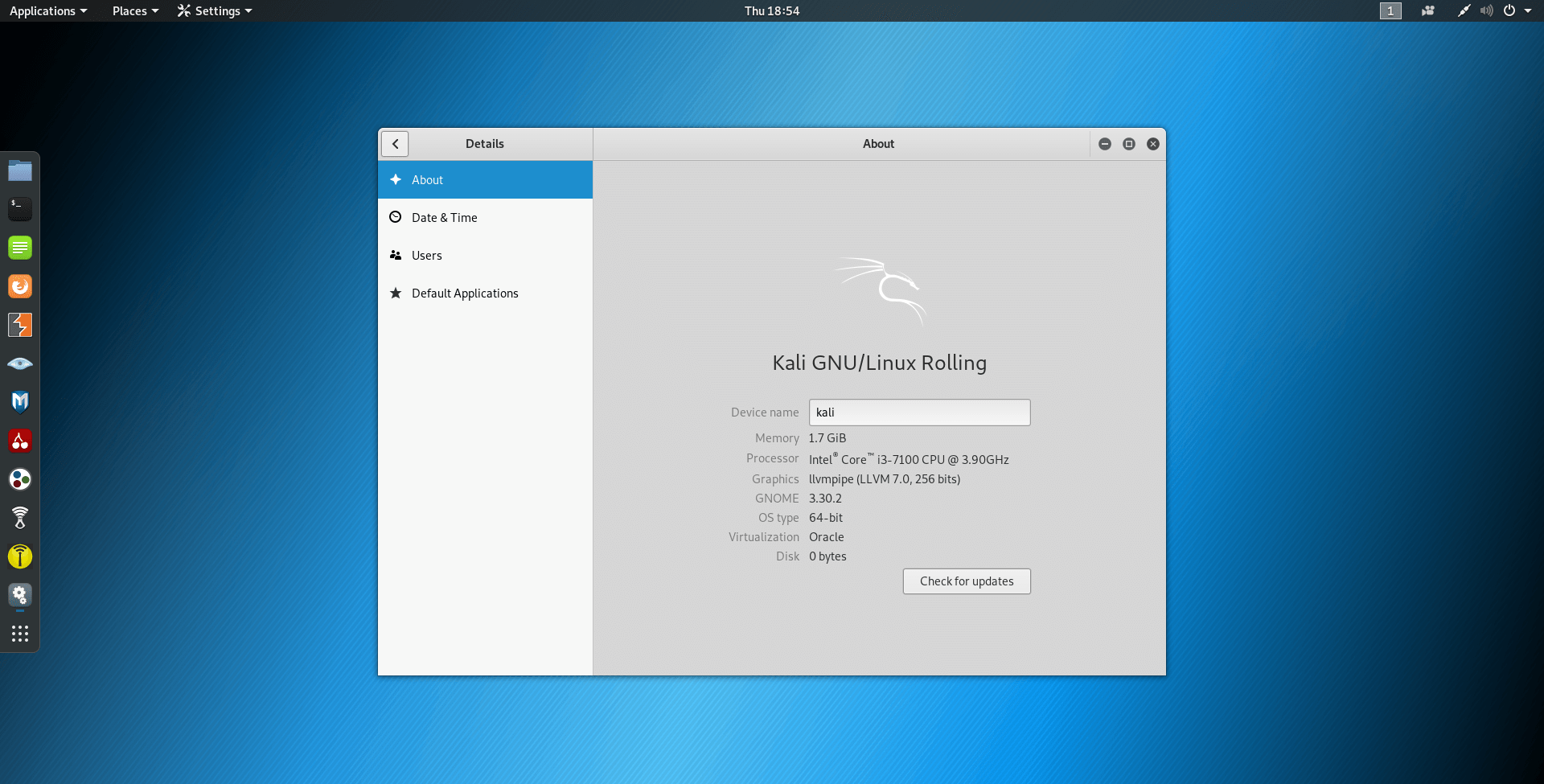The image size is (1544, 784).
Task: Close the About window
Action: point(1153,144)
